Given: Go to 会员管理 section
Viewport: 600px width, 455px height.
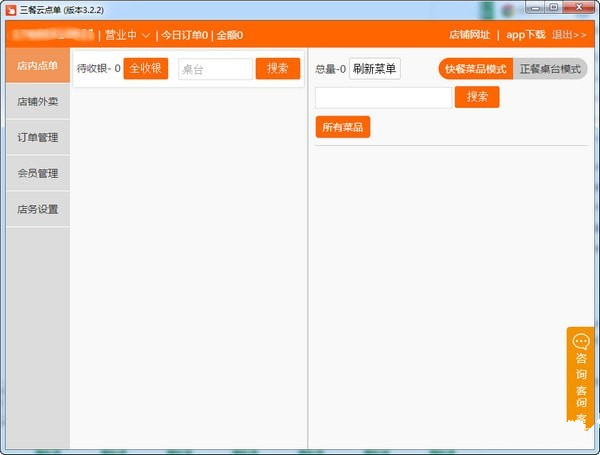Looking at the screenshot, I should 38,173.
